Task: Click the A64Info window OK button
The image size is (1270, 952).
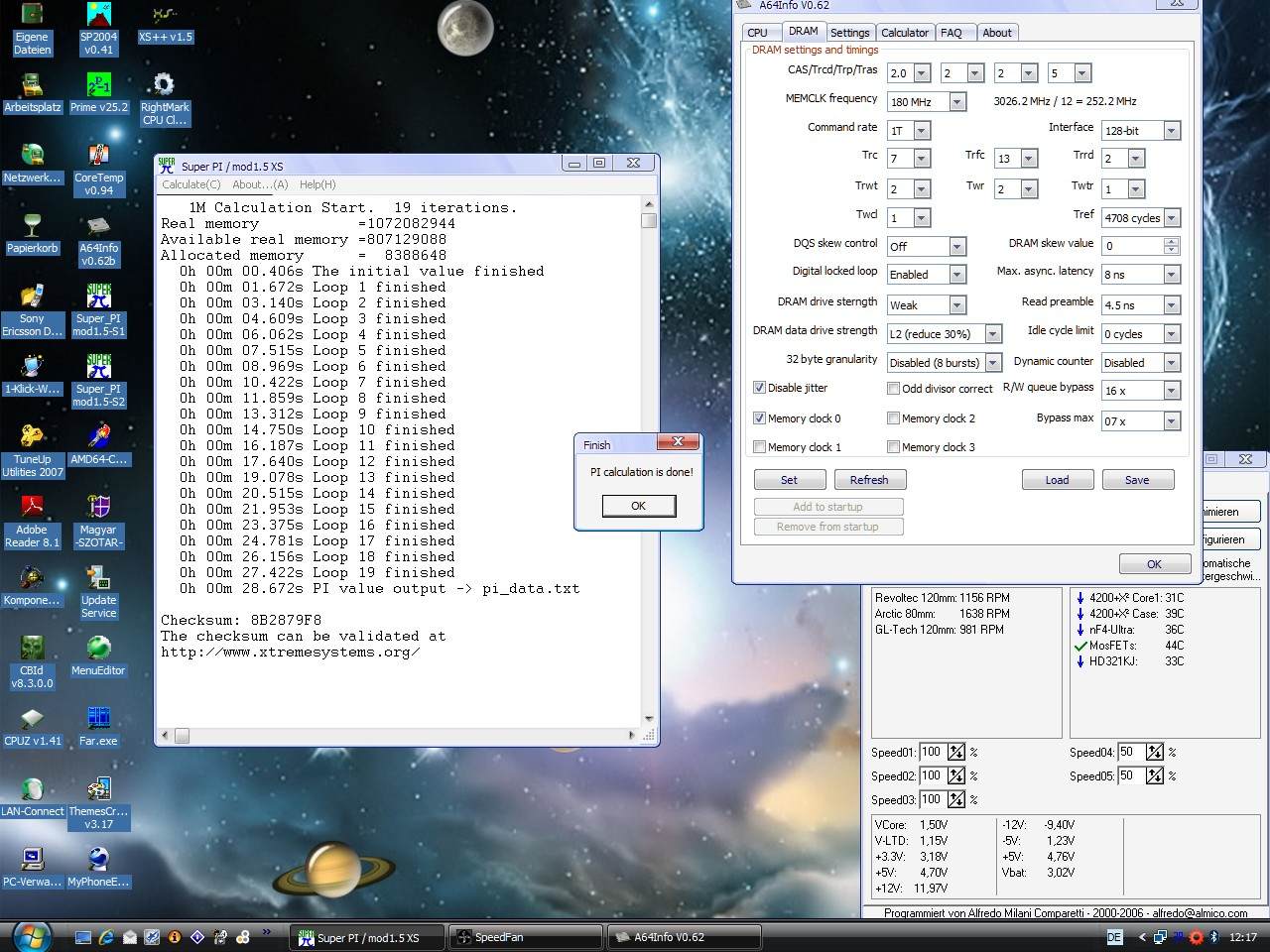Action: (x=1155, y=564)
